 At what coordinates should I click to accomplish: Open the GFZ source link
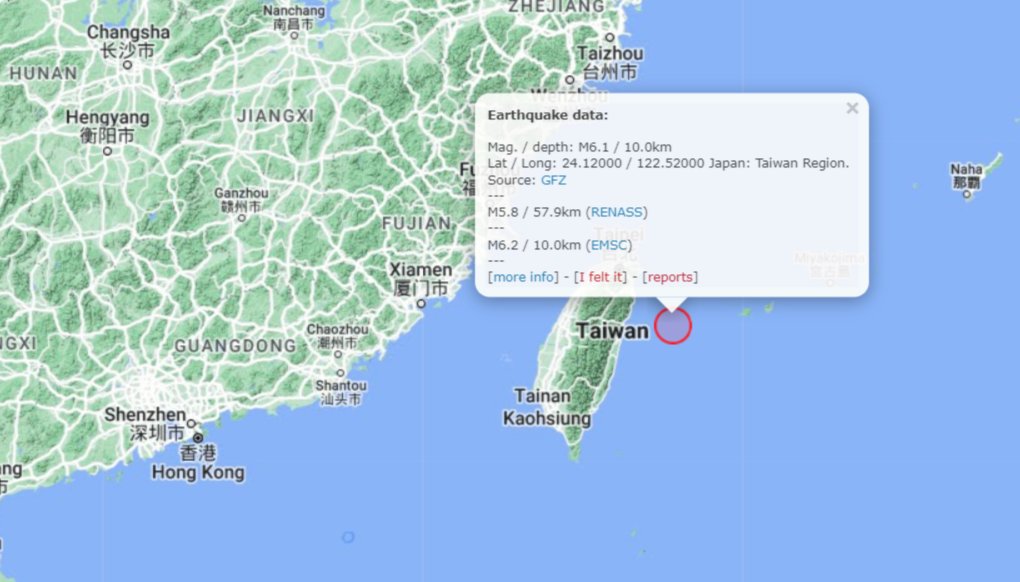click(554, 180)
